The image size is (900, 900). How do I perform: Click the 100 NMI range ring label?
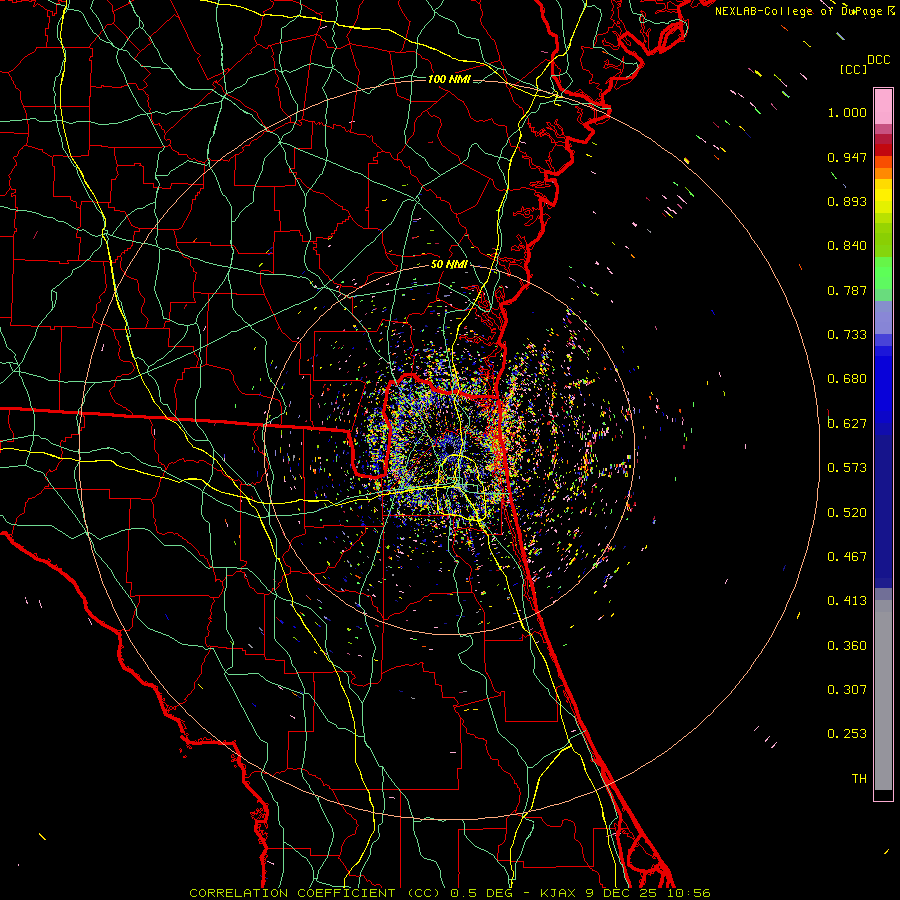click(449, 79)
